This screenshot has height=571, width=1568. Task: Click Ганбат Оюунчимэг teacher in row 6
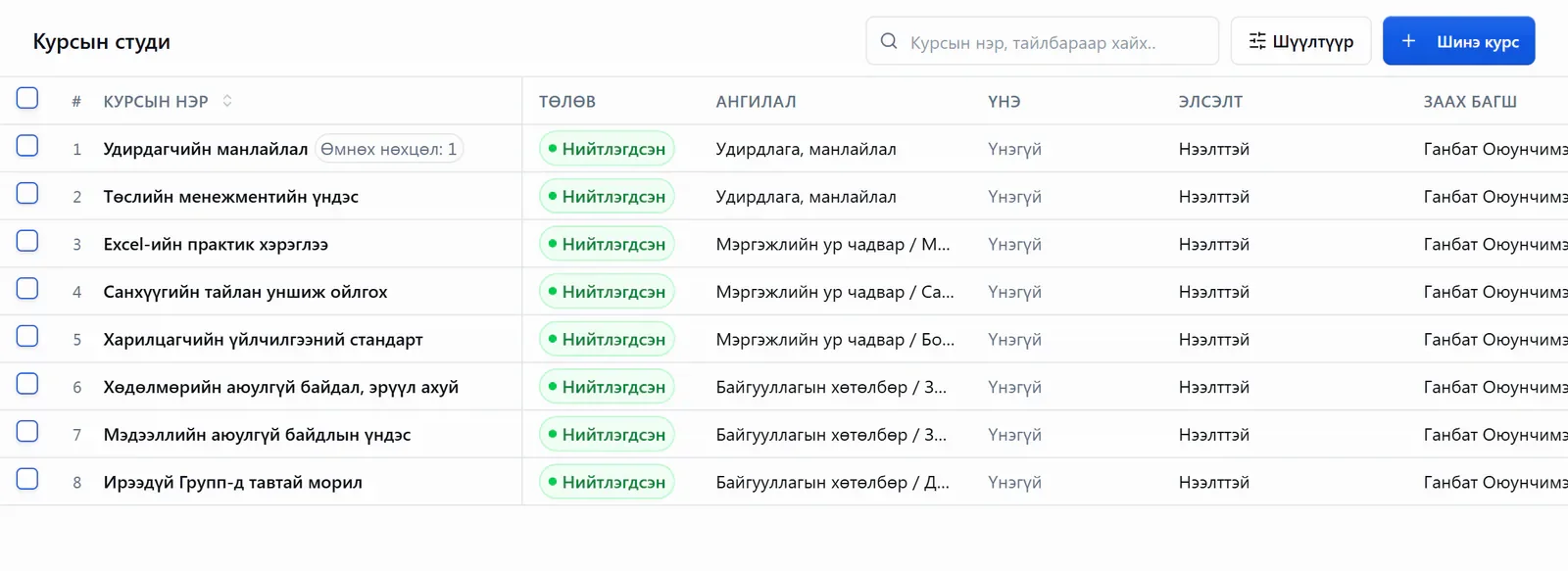(1495, 388)
